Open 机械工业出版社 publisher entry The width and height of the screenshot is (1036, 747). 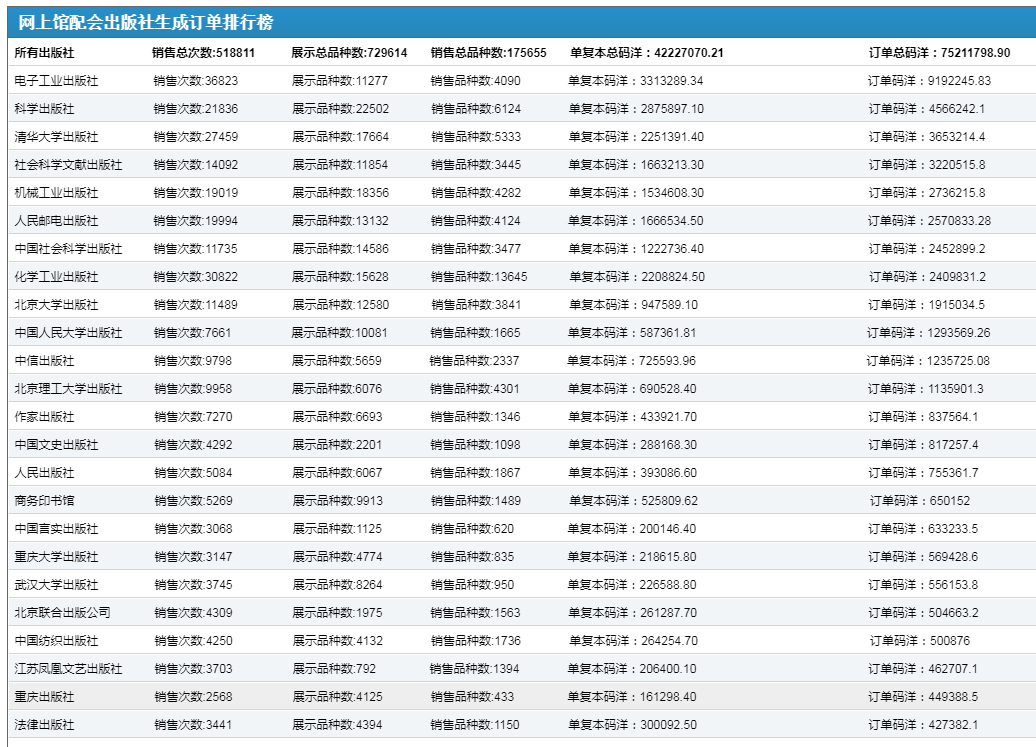coord(56,193)
